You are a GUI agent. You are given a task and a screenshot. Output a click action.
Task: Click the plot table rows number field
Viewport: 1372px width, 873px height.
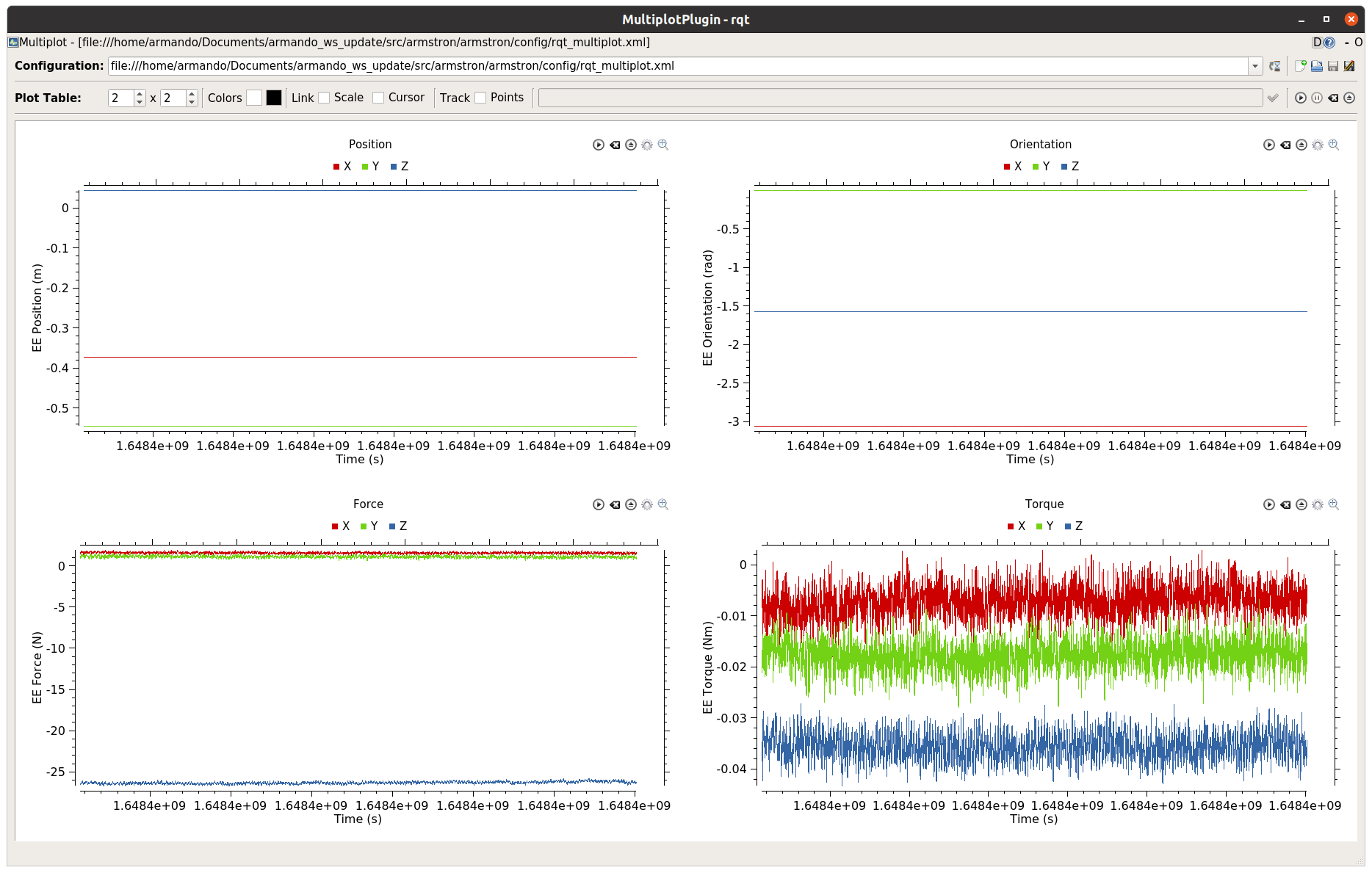pyautogui.click(x=121, y=98)
